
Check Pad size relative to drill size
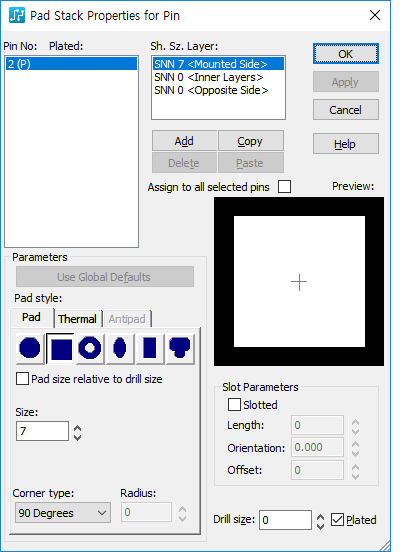23,379
